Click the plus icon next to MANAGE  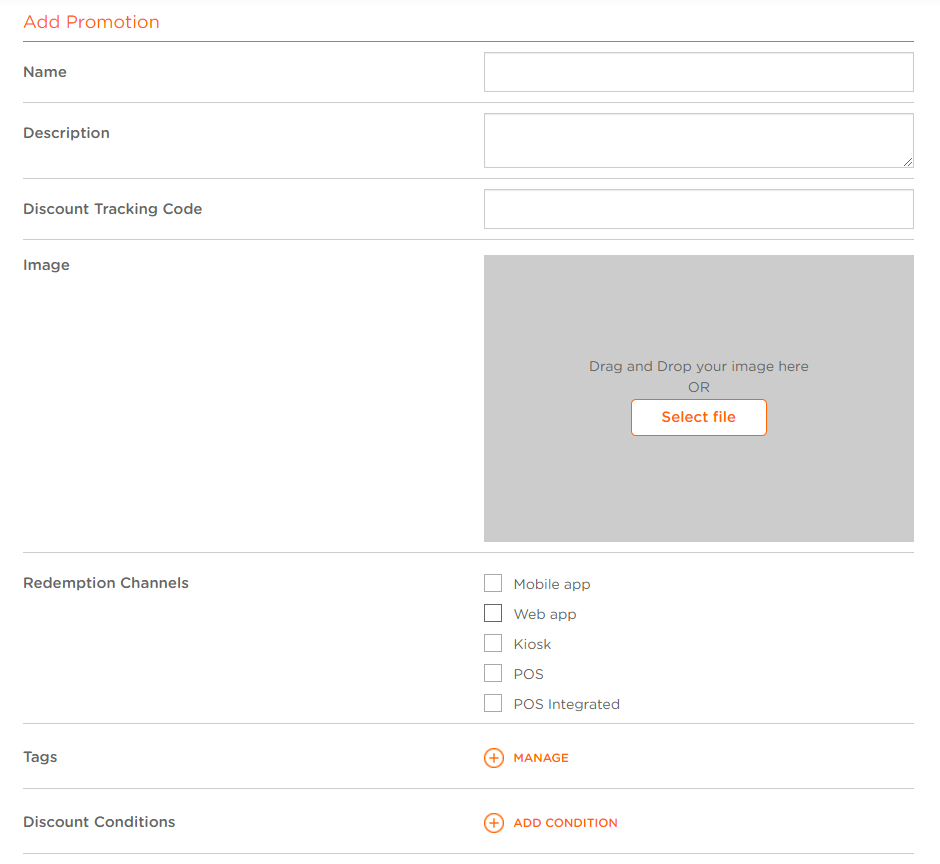tap(493, 758)
